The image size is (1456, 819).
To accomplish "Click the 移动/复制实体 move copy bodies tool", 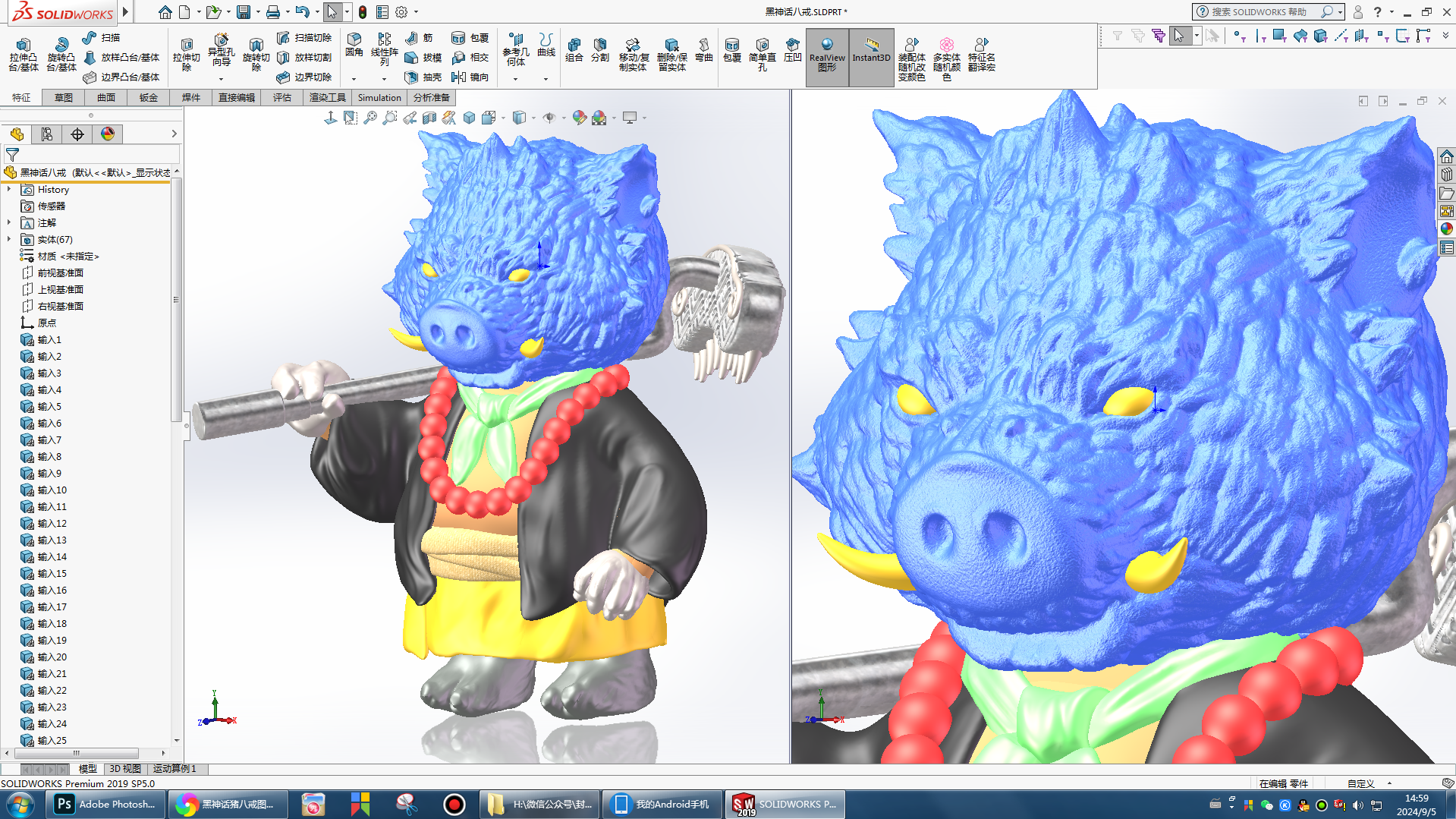I will point(634,54).
